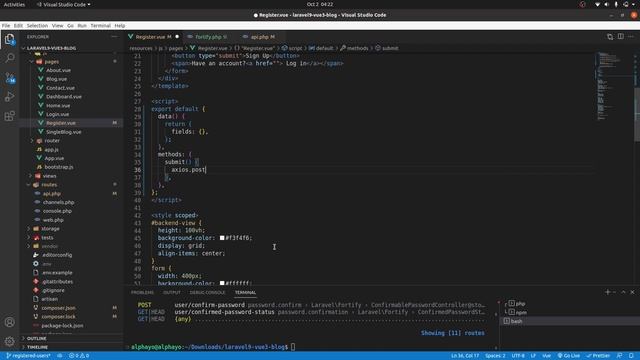Select the bash terminal instance
Viewport: 640px width, 360px height.
pyautogui.click(x=570, y=321)
